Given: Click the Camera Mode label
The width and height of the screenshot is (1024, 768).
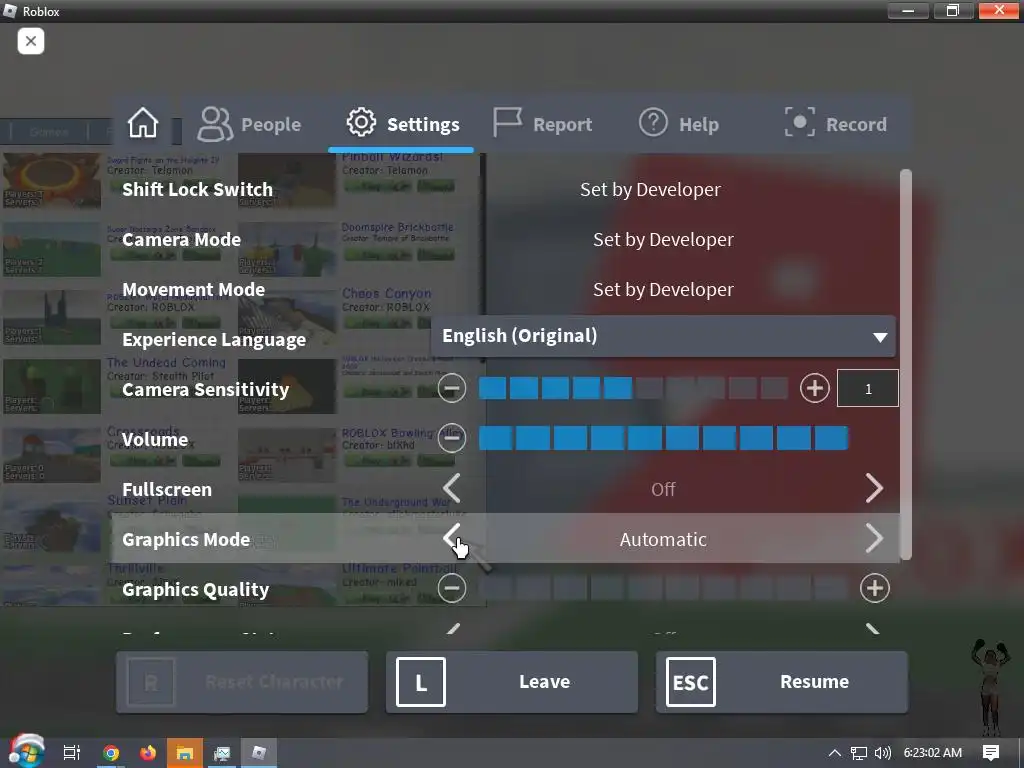Looking at the screenshot, I should [x=182, y=240].
